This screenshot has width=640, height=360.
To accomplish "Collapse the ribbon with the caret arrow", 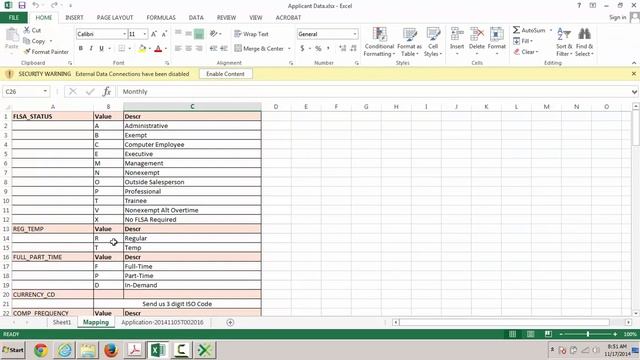I will pyautogui.click(x=634, y=63).
